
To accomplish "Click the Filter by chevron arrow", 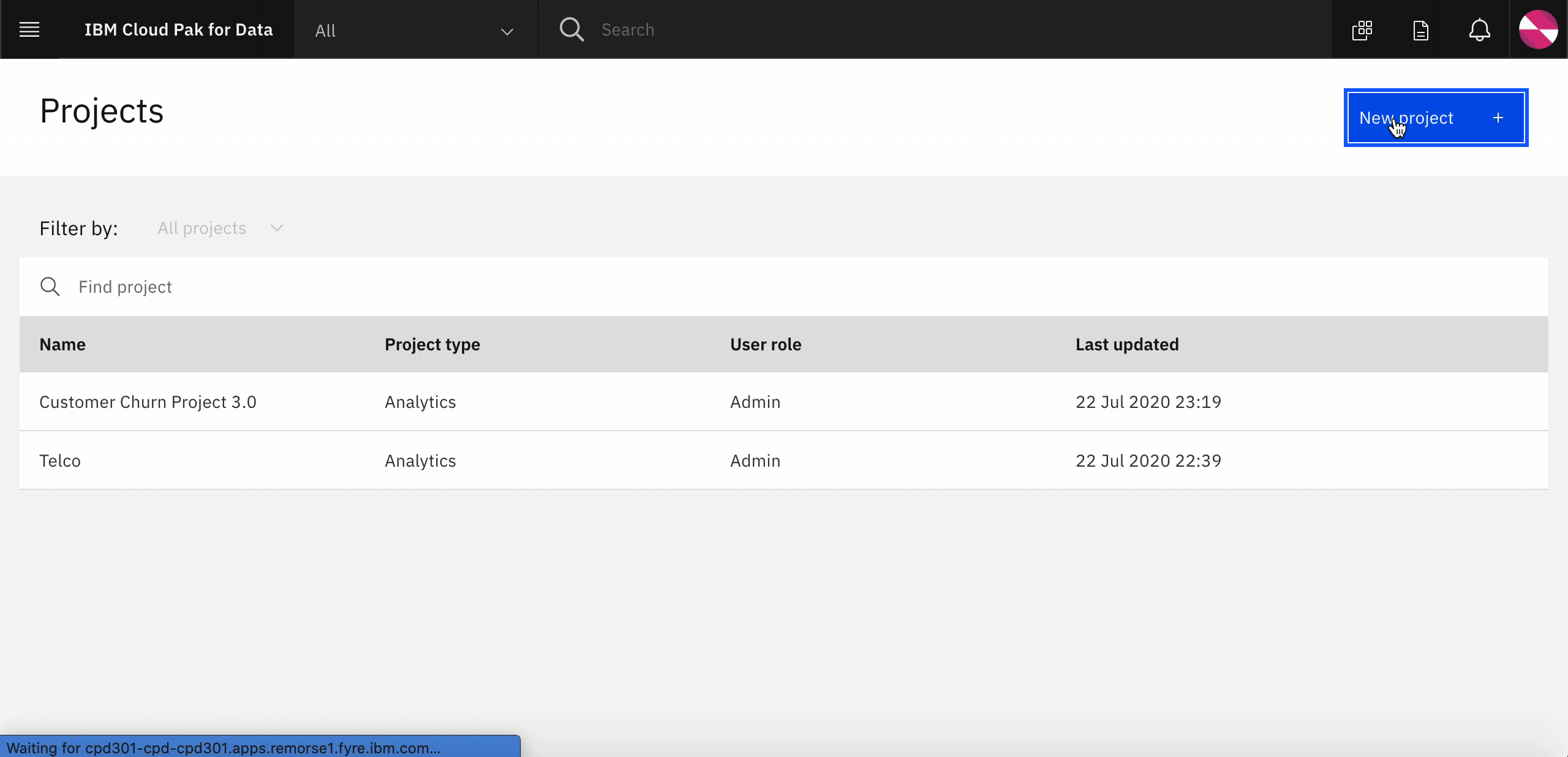I will tap(277, 228).
